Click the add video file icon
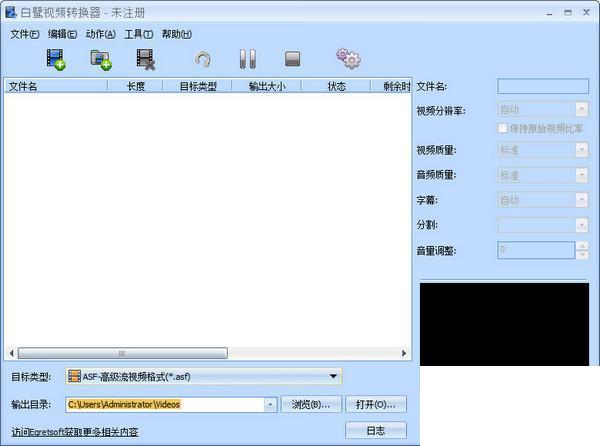 (x=56, y=60)
